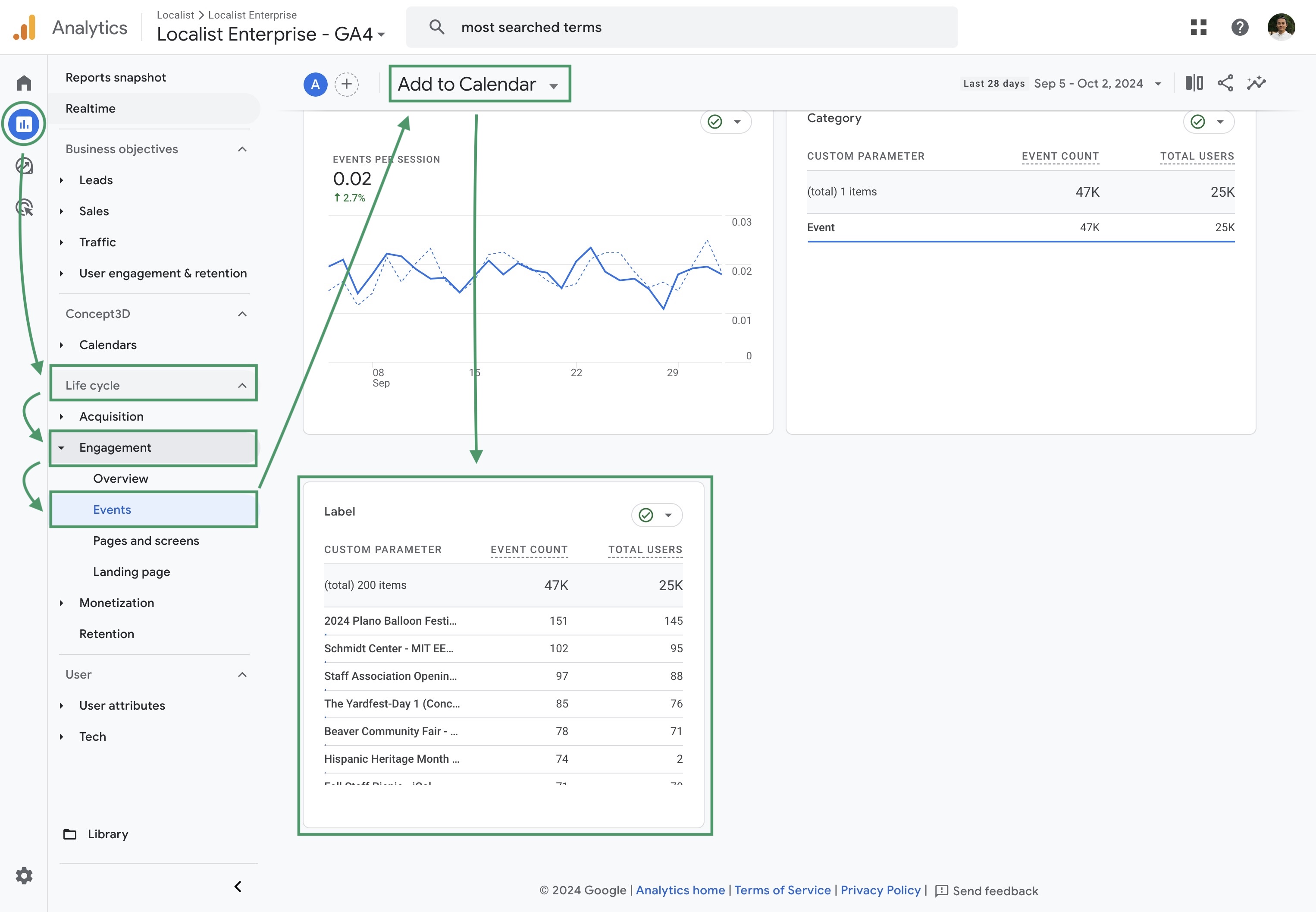The width and height of the screenshot is (1316, 912).
Task: Click the 'Event' row in Category table
Action: pyautogui.click(x=1021, y=227)
